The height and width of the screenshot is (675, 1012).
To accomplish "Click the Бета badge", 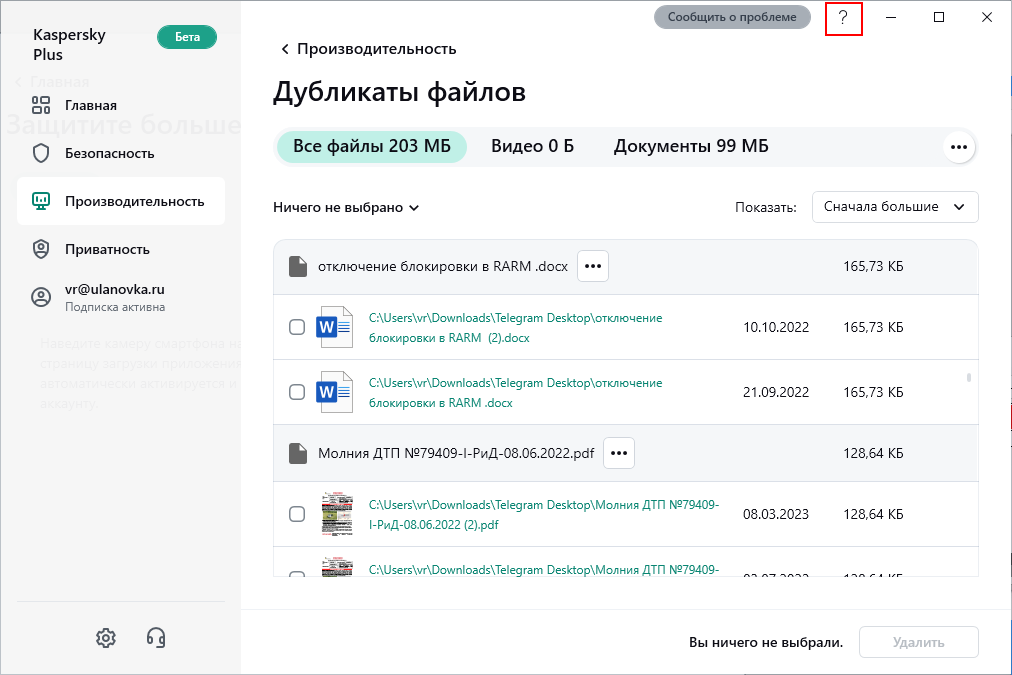I will [x=187, y=37].
